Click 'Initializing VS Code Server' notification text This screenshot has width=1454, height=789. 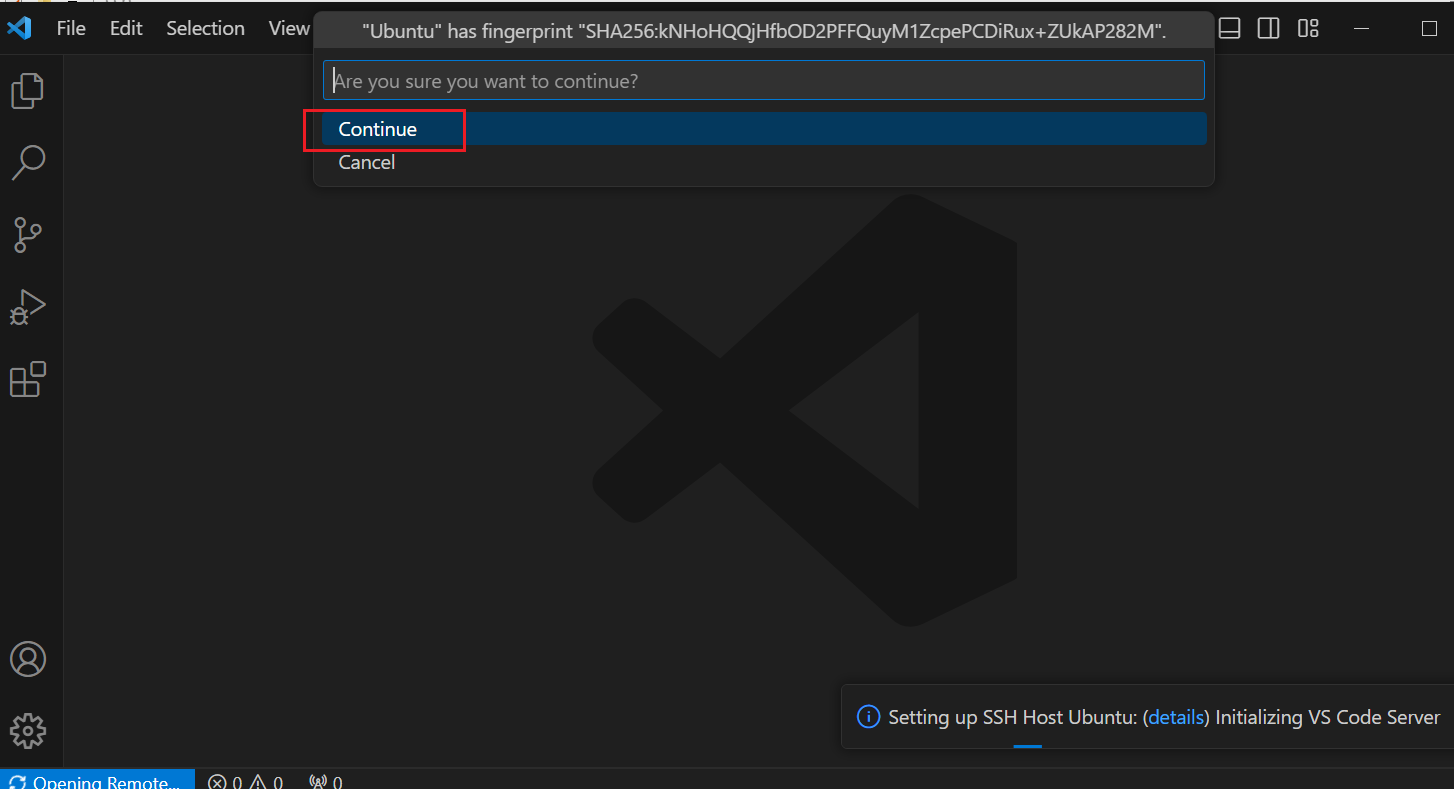pos(1328,717)
